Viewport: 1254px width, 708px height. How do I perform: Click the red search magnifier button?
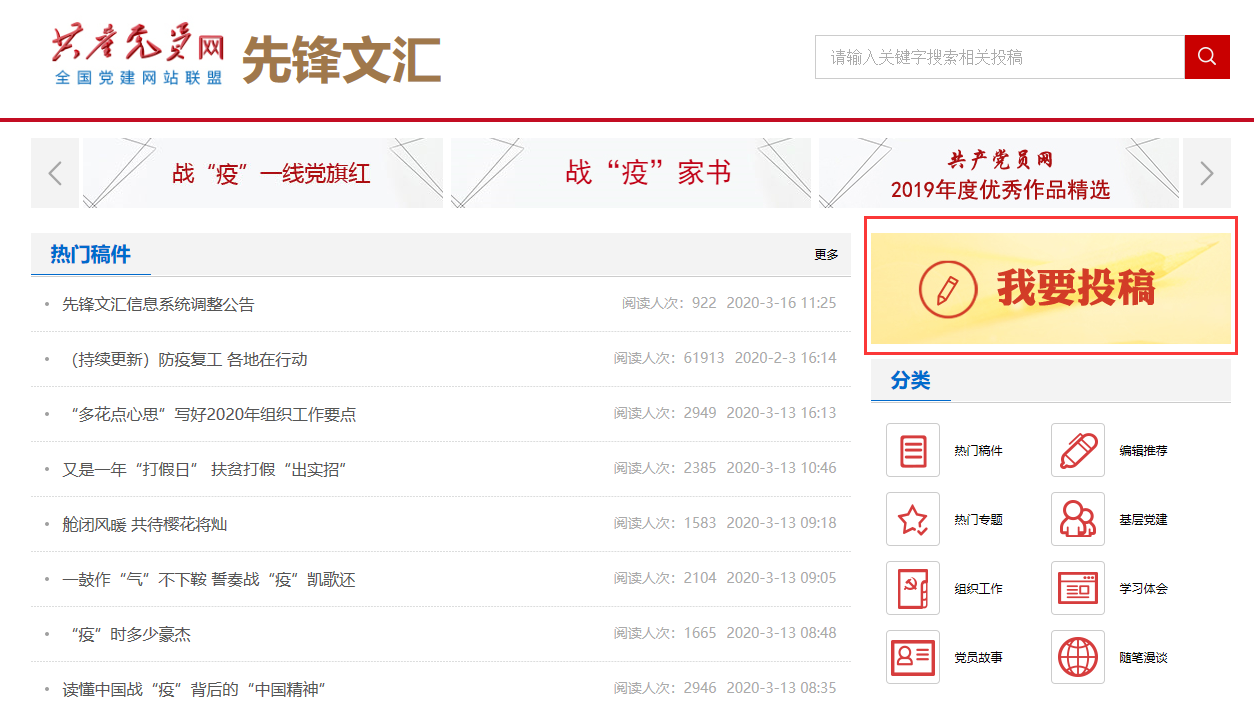[1207, 57]
